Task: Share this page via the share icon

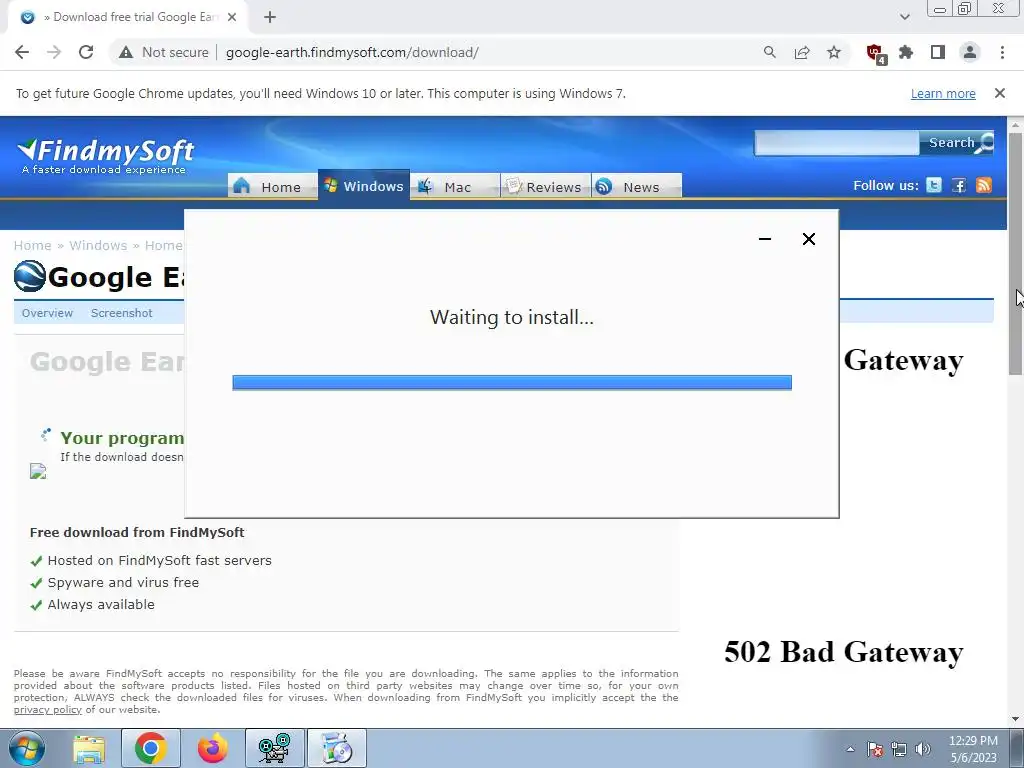Action: point(802,52)
